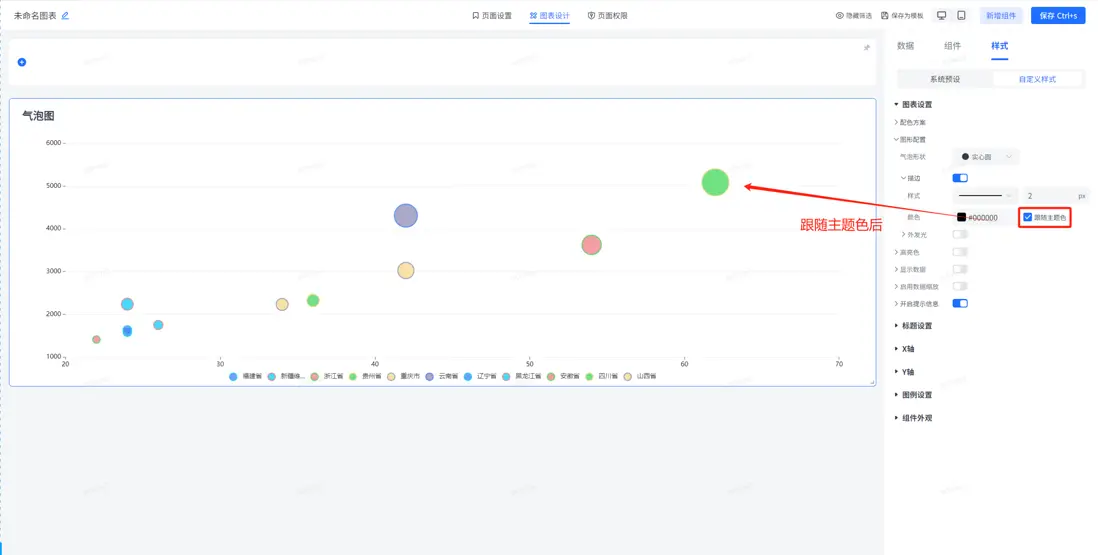Open the black #000000 color swatch
Screen dimensions: 1098x555
(961, 218)
